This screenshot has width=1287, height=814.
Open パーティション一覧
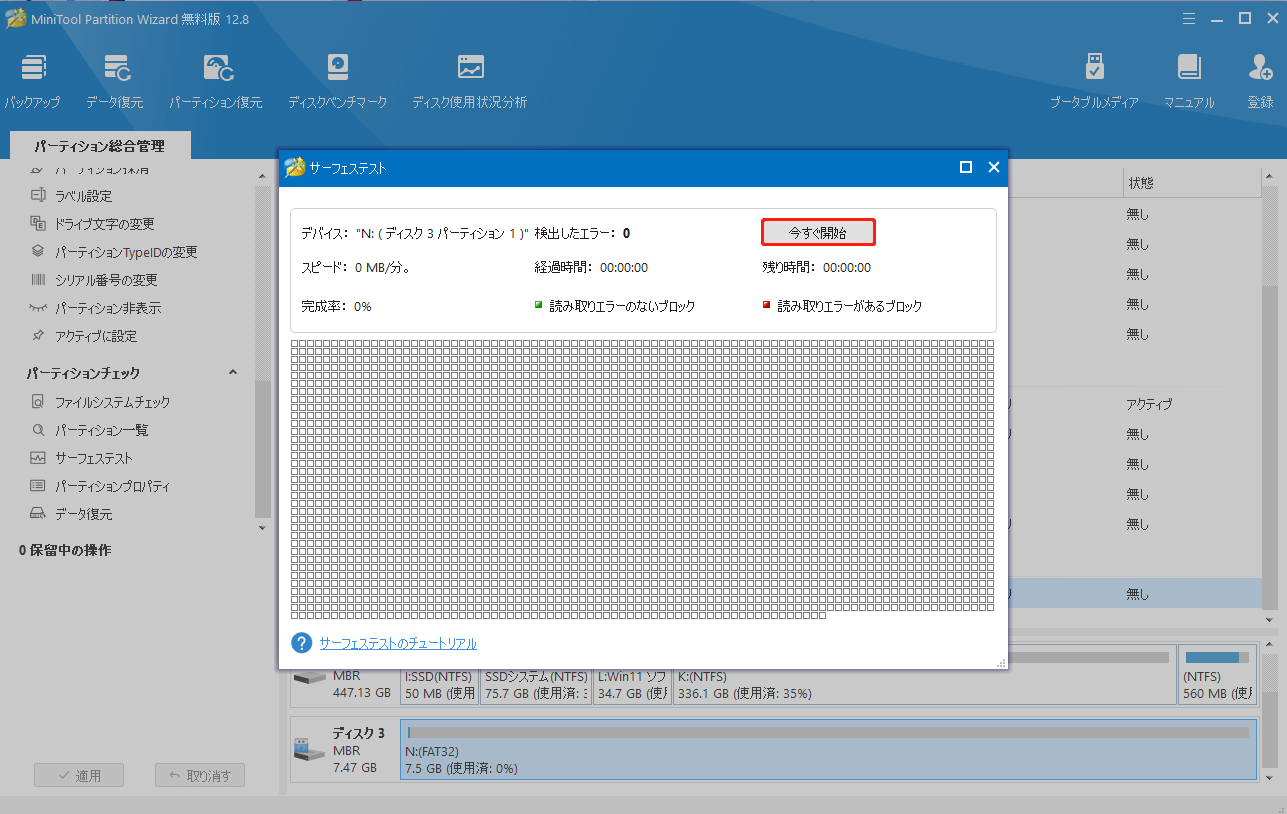tap(101, 430)
